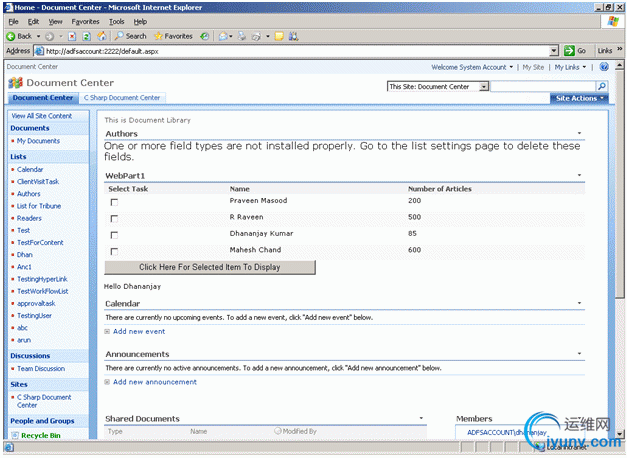Viewport: 627px width, 458px height.
Task: Open the Tools menu
Action: click(116, 22)
